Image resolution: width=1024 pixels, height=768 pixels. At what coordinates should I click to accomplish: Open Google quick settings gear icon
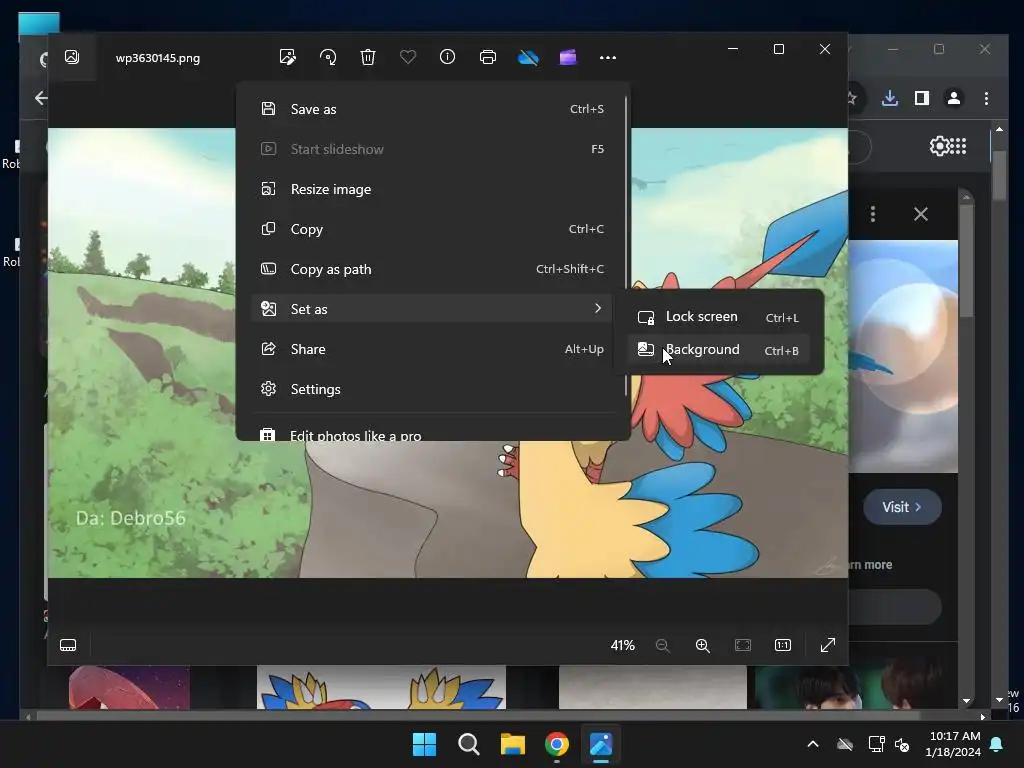[939, 146]
